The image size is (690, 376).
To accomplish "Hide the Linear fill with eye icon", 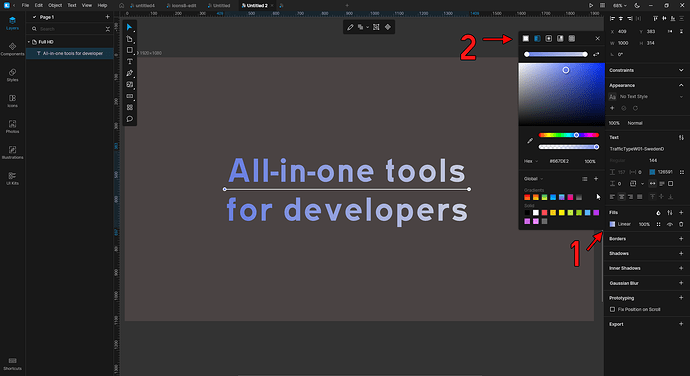I will [x=670, y=224].
